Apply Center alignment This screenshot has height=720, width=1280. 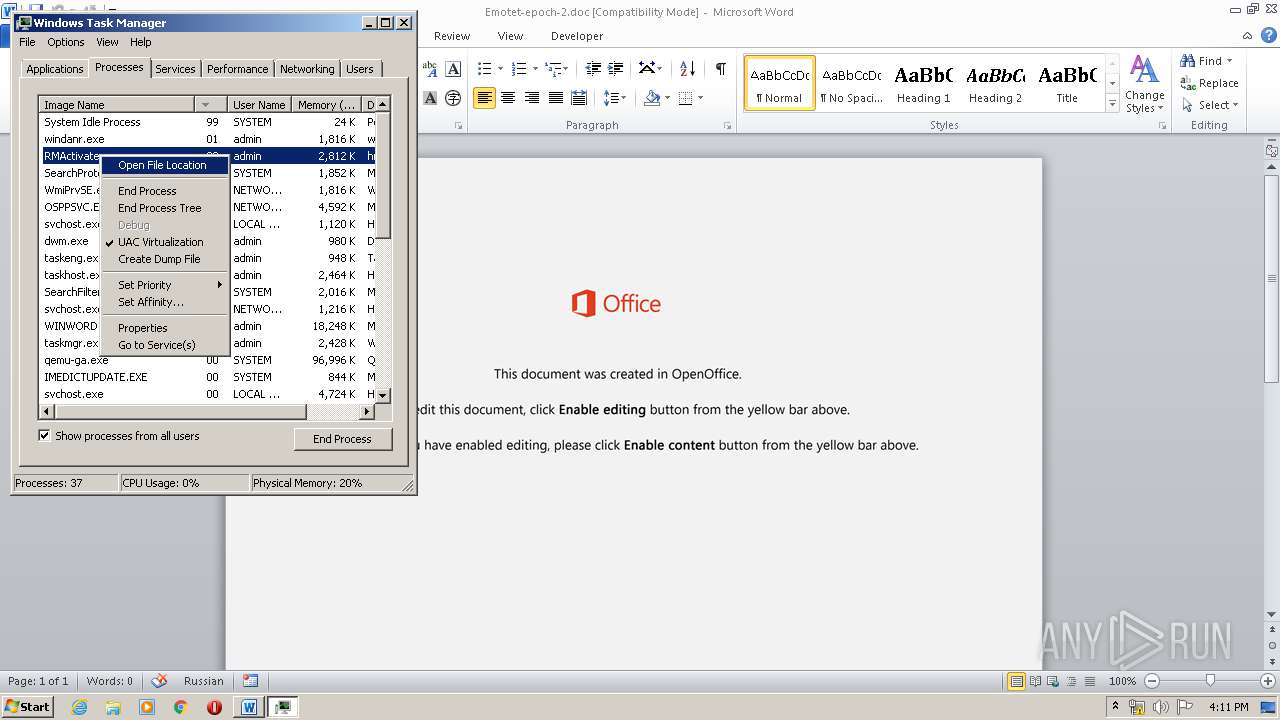(508, 98)
